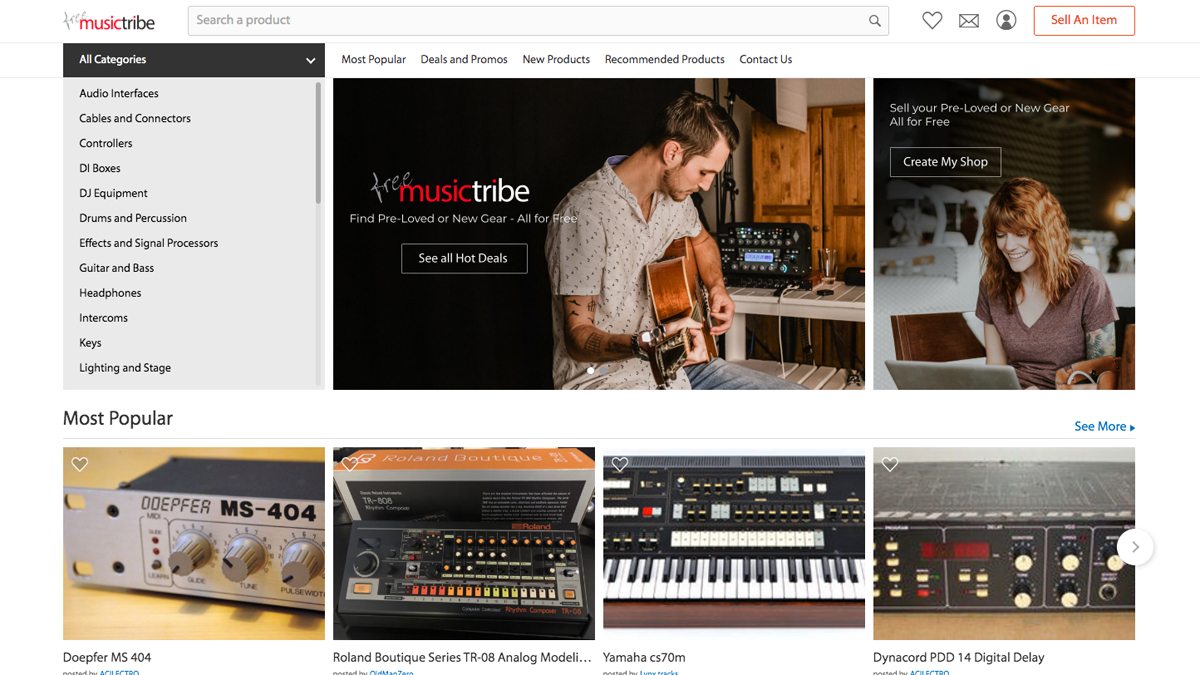
Task: Click the category list scrollbar
Action: coord(319,143)
